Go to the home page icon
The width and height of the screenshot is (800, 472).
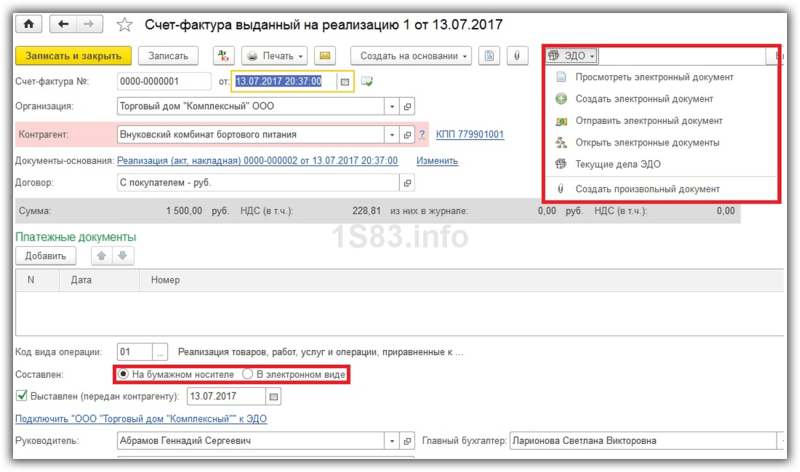[x=29, y=24]
